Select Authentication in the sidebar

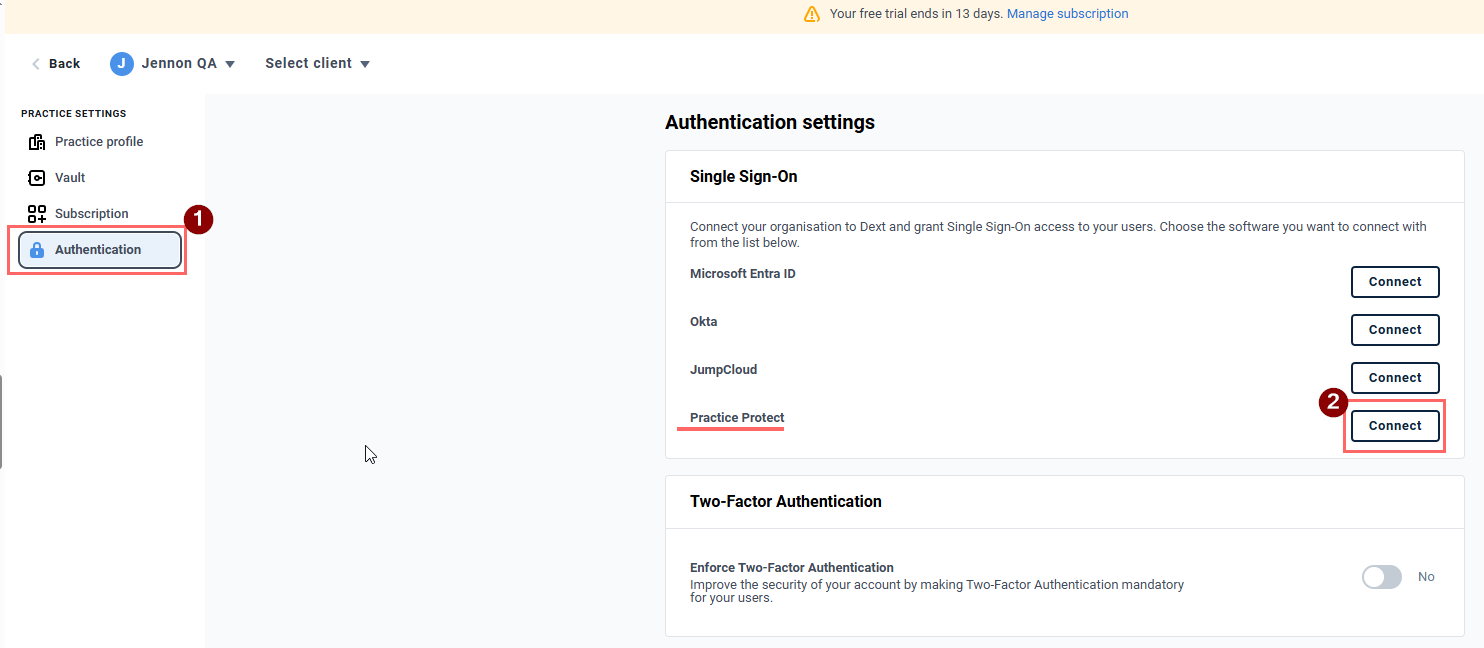click(x=98, y=250)
